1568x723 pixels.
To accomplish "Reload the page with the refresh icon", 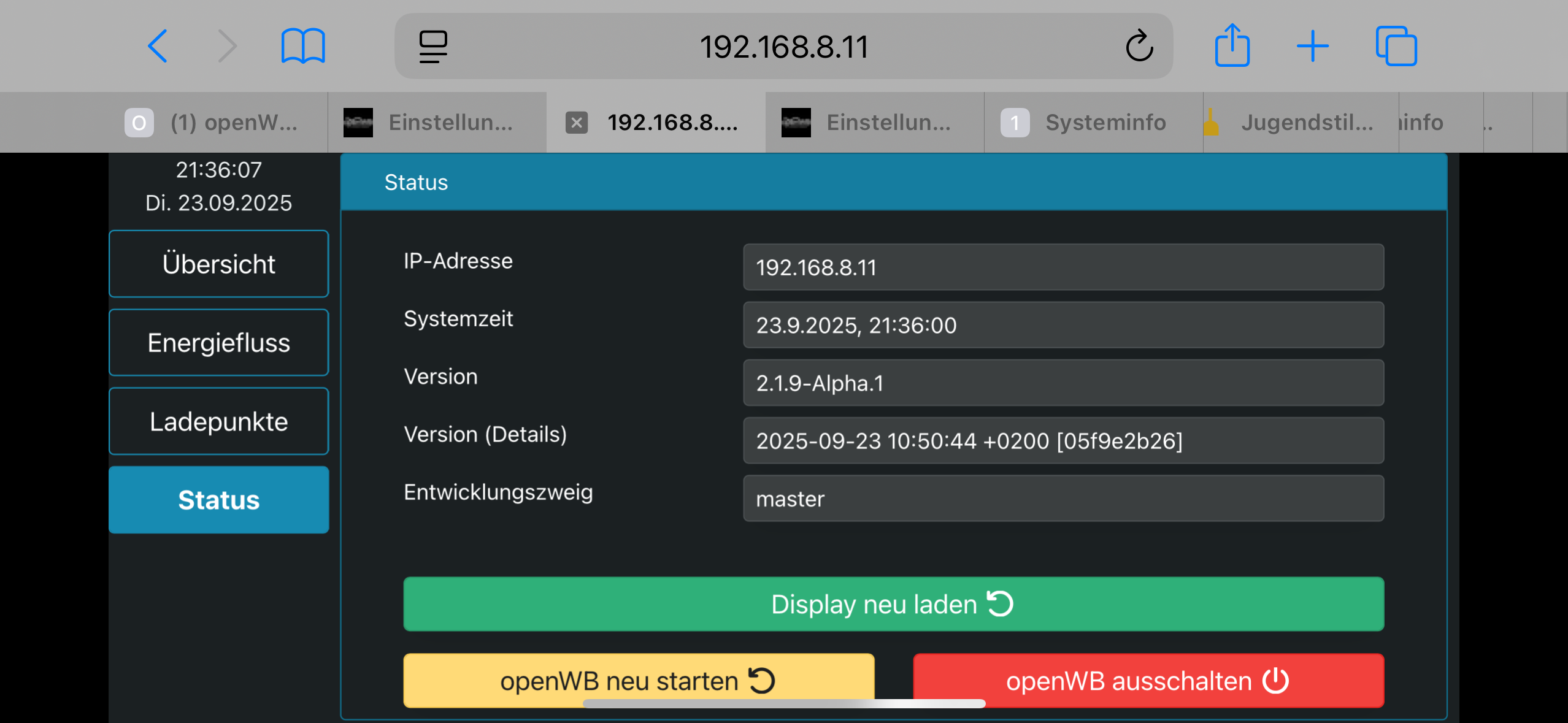I will pos(1139,46).
